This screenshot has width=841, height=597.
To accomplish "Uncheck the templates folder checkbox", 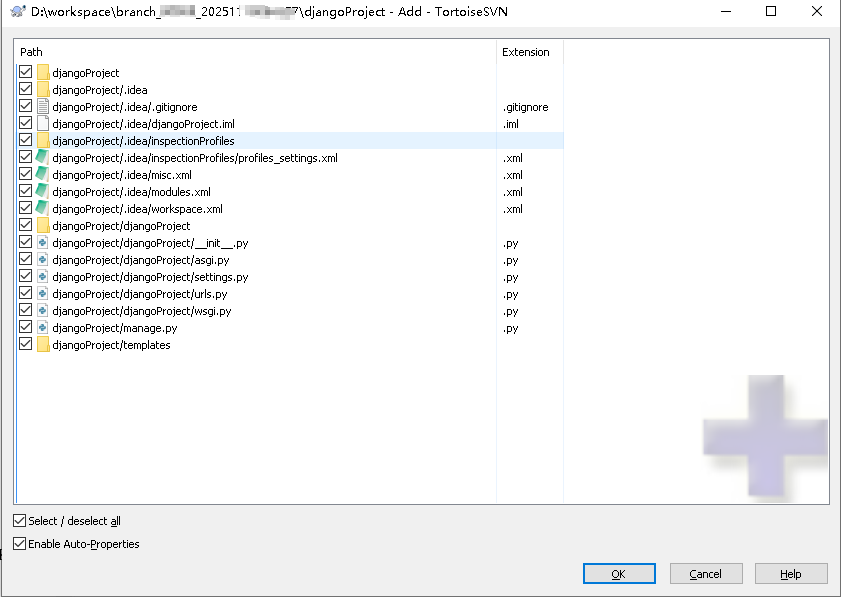I will pos(26,344).
